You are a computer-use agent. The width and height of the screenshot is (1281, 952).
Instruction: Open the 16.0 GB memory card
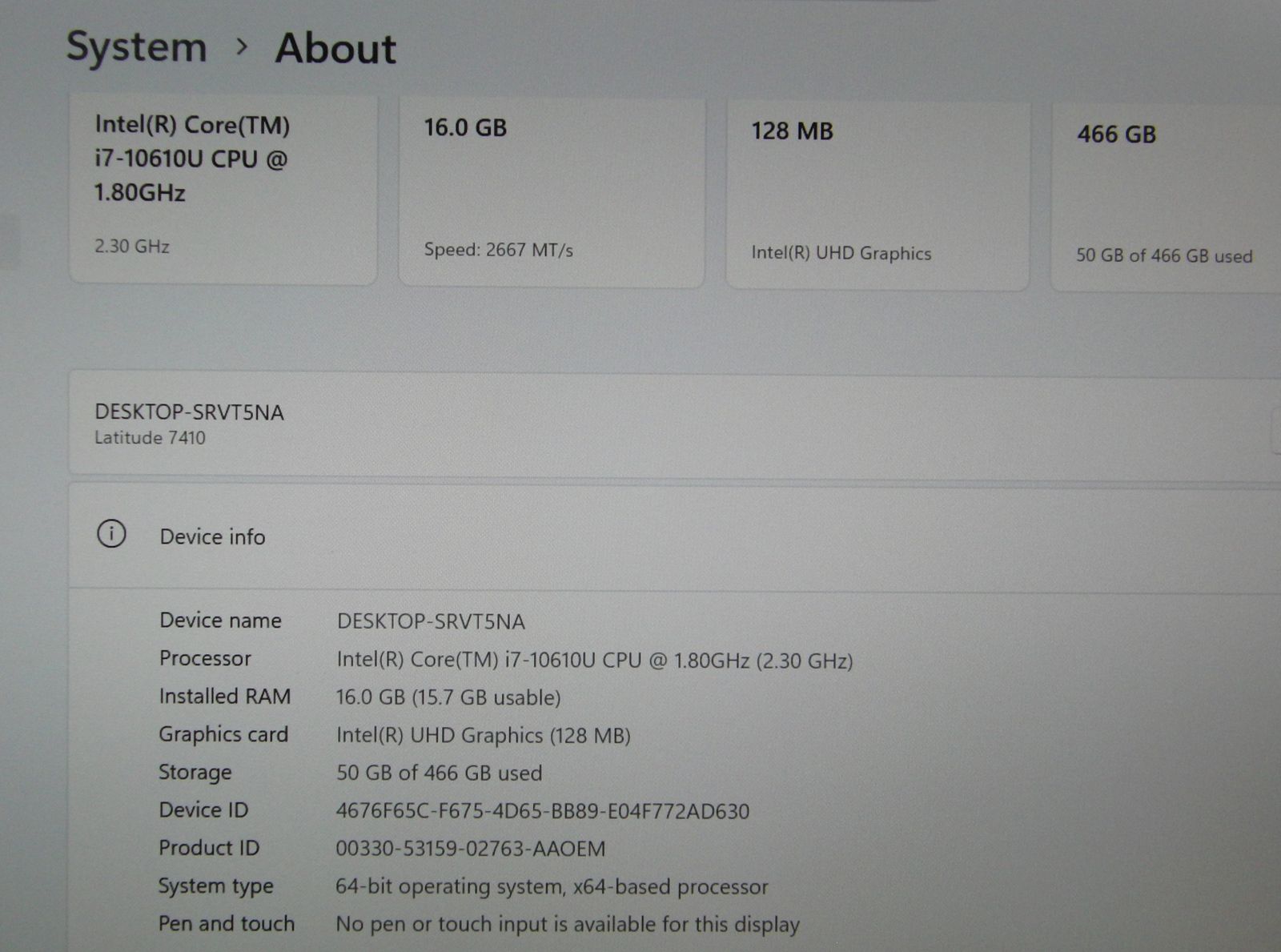coord(552,192)
